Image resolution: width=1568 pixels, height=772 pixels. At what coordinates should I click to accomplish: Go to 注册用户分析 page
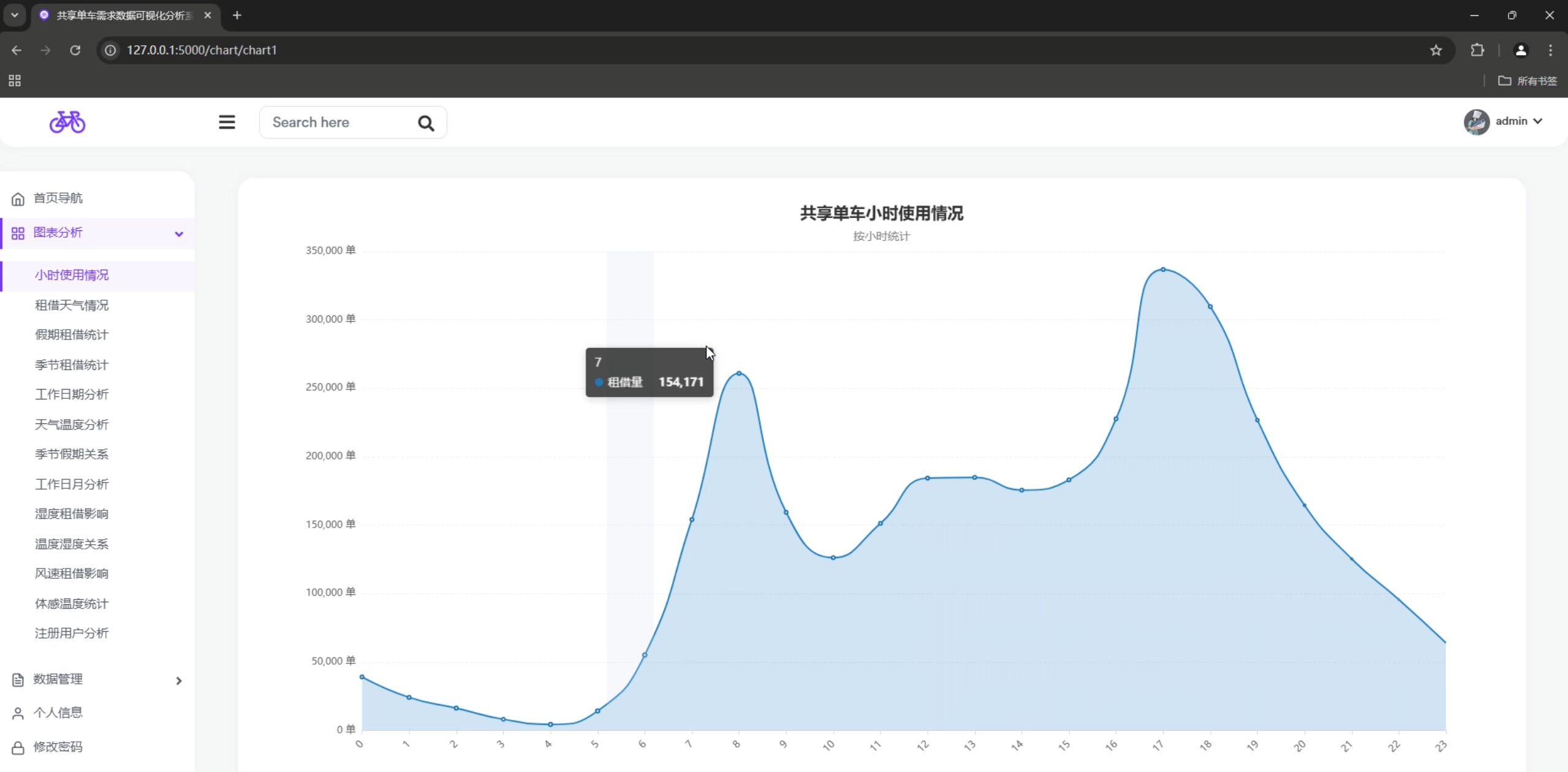(72, 633)
